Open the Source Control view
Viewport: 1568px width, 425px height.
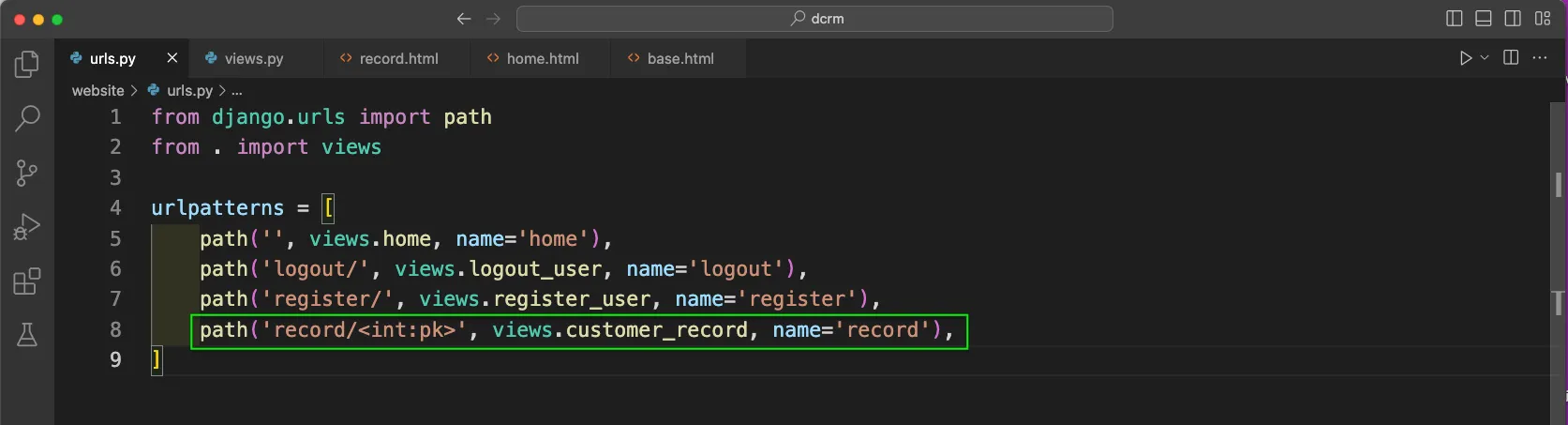(x=27, y=173)
